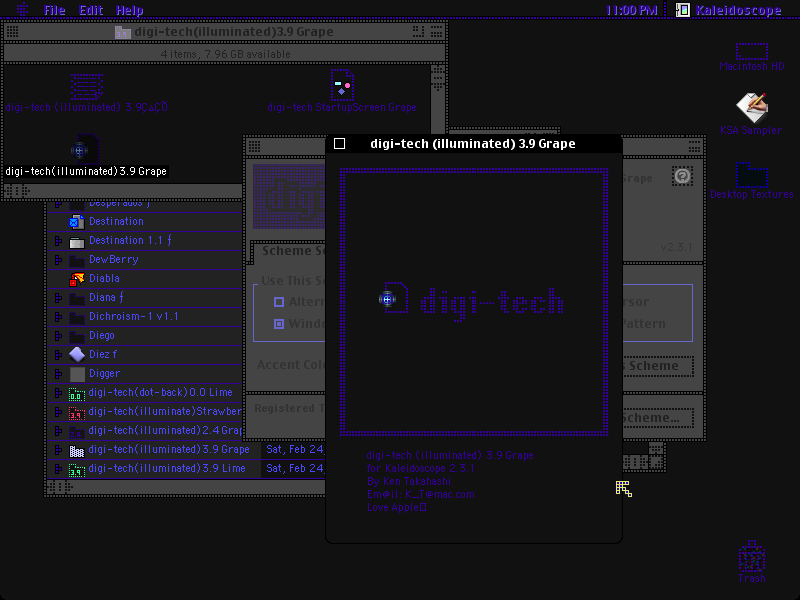Toggle the Wind... checkbox in Kaleidoscope window

tap(279, 324)
